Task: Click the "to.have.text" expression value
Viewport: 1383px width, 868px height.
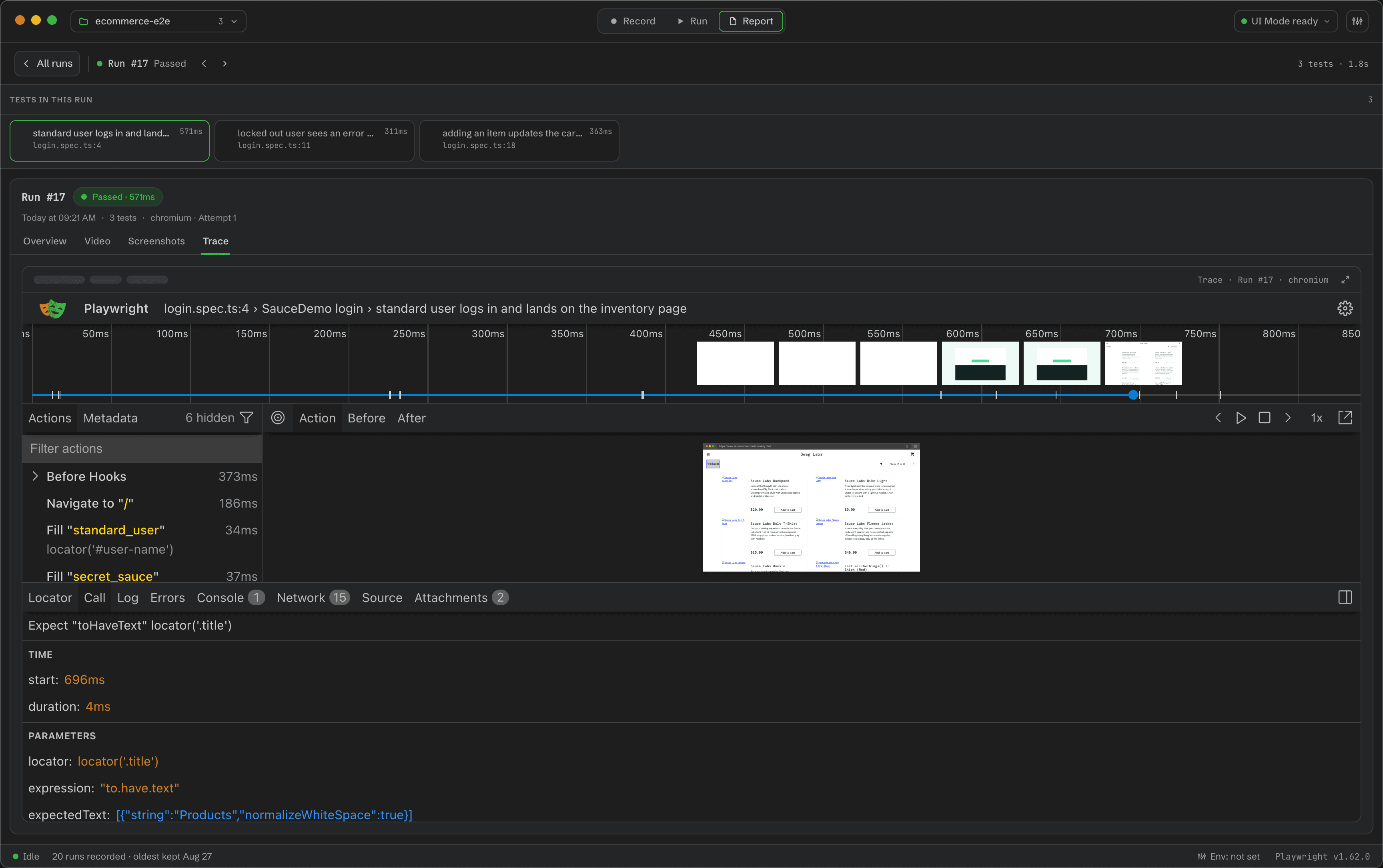Action: [140, 788]
